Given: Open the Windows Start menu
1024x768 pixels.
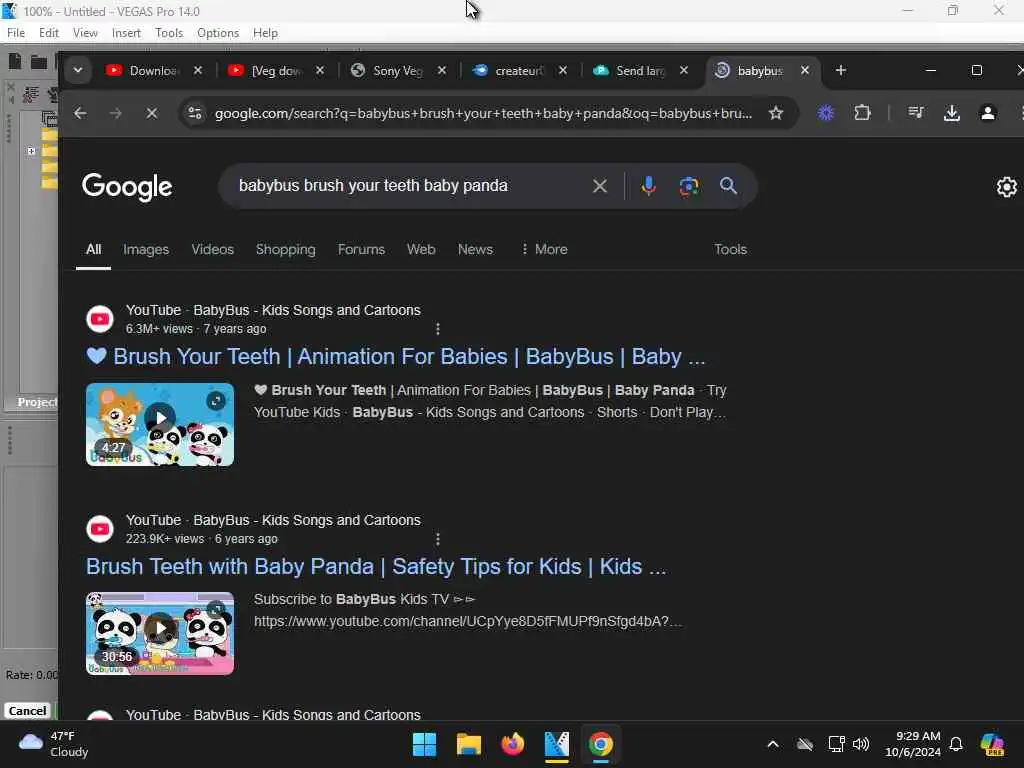Looking at the screenshot, I should click(424, 744).
